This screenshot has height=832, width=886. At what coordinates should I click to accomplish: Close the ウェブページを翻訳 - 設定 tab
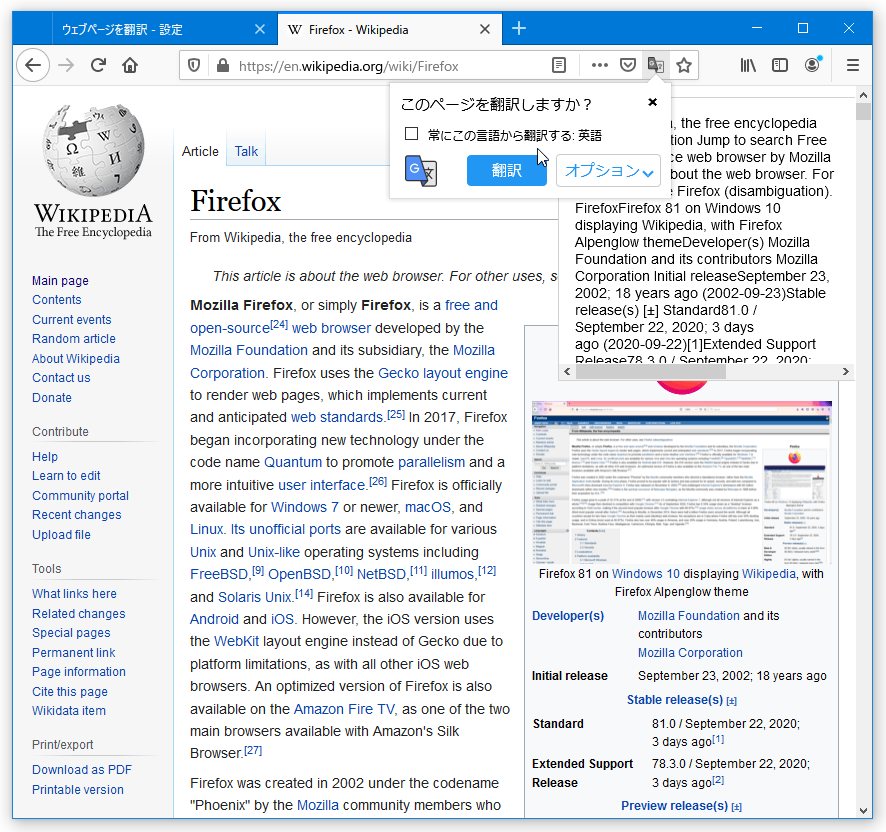[260, 29]
